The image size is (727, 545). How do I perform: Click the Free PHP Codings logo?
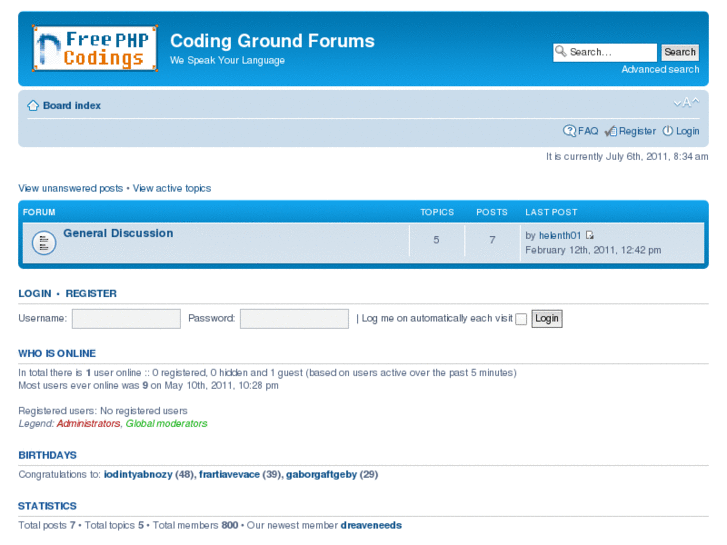(95, 48)
